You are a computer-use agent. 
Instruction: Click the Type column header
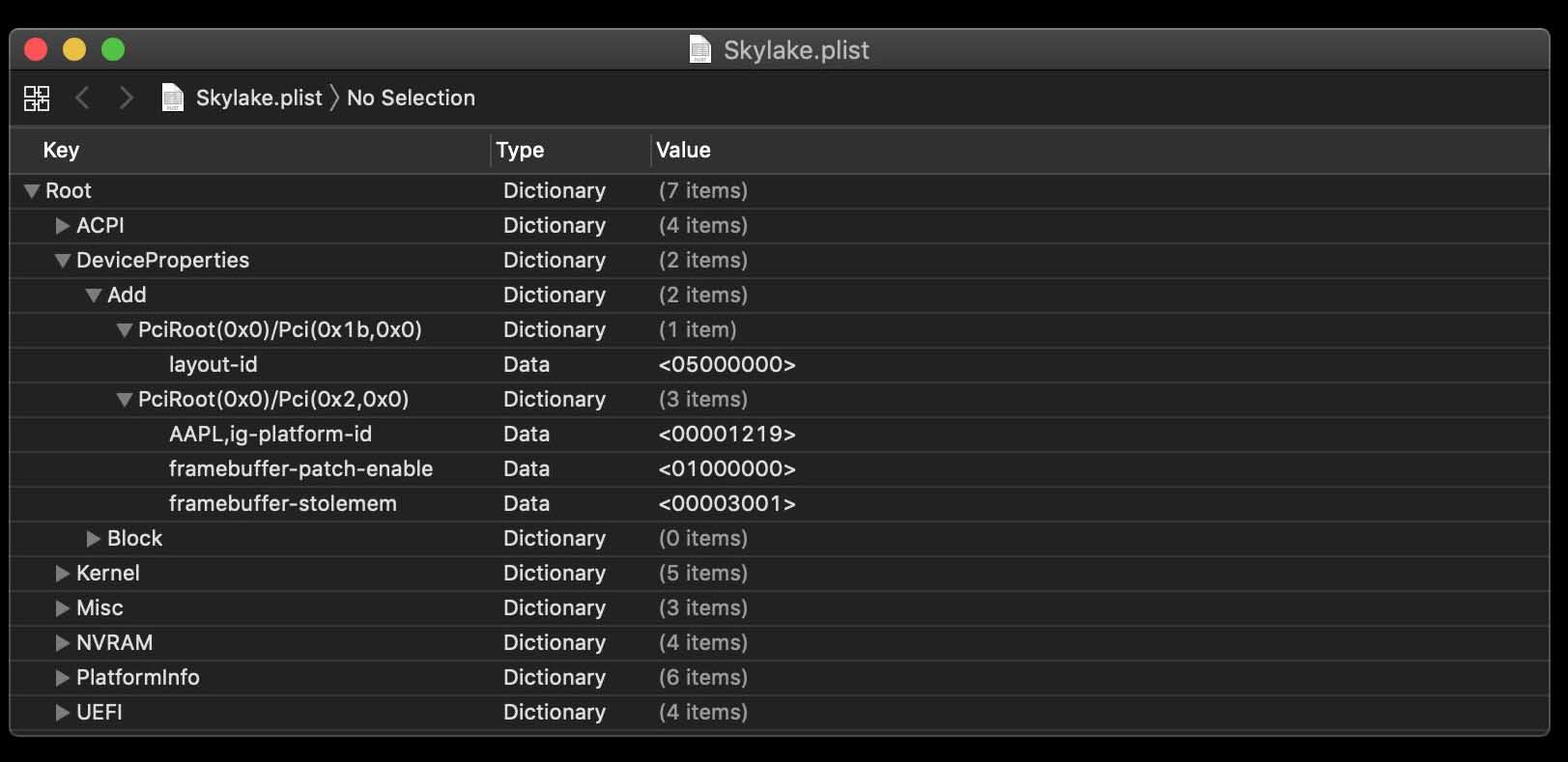click(520, 150)
